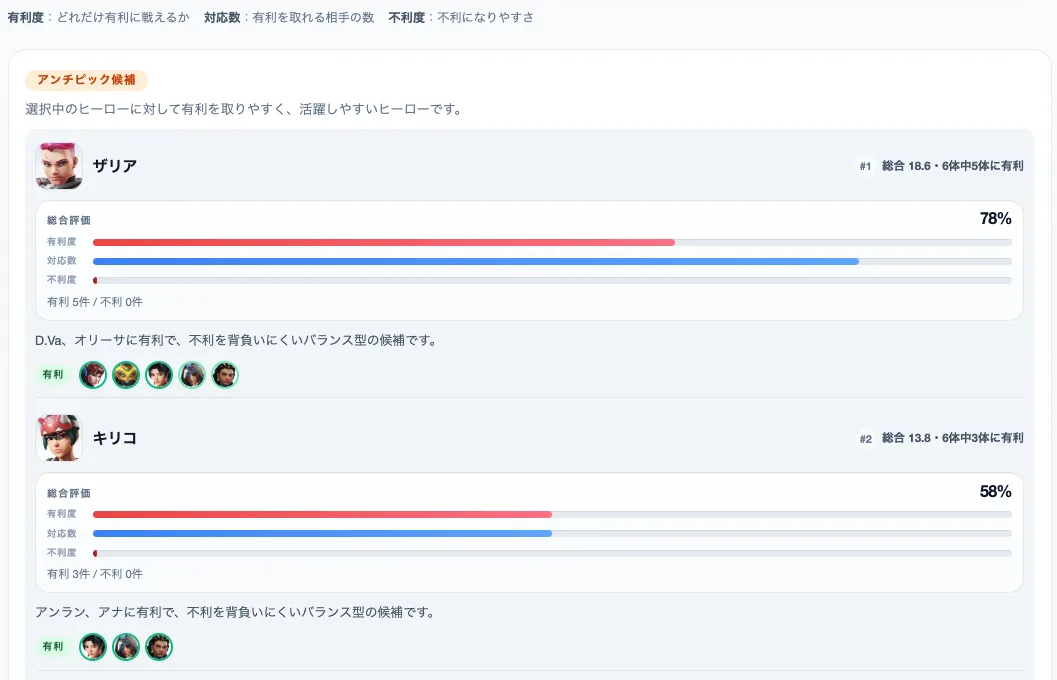This screenshot has width=1057, height=680.
Task: Click the オリーサ icon under ザリア
Action: pyautogui.click(x=125, y=374)
